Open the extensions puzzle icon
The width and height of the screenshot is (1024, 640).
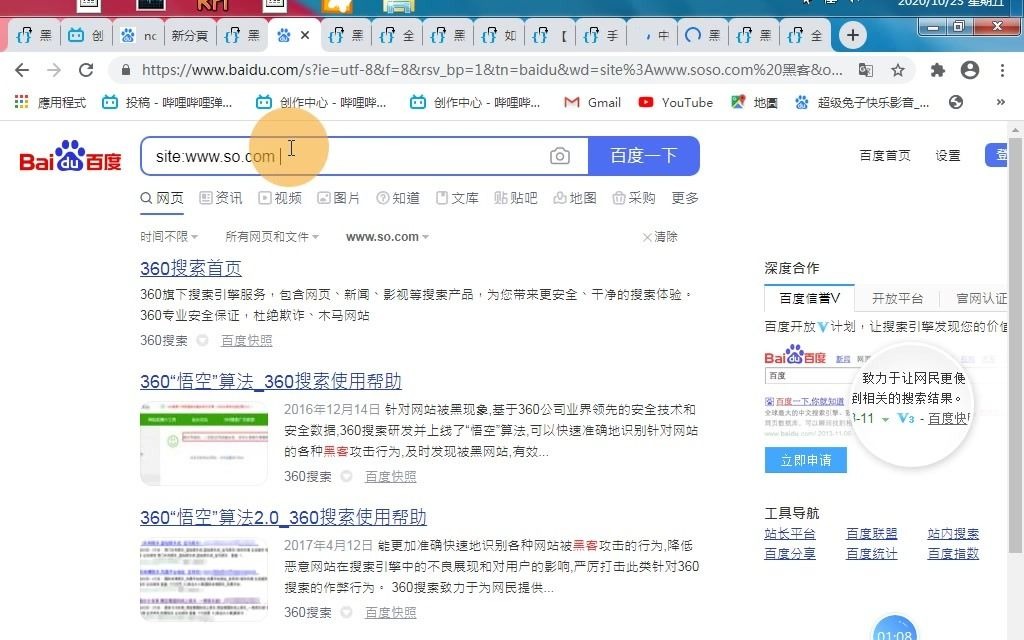pos(937,71)
